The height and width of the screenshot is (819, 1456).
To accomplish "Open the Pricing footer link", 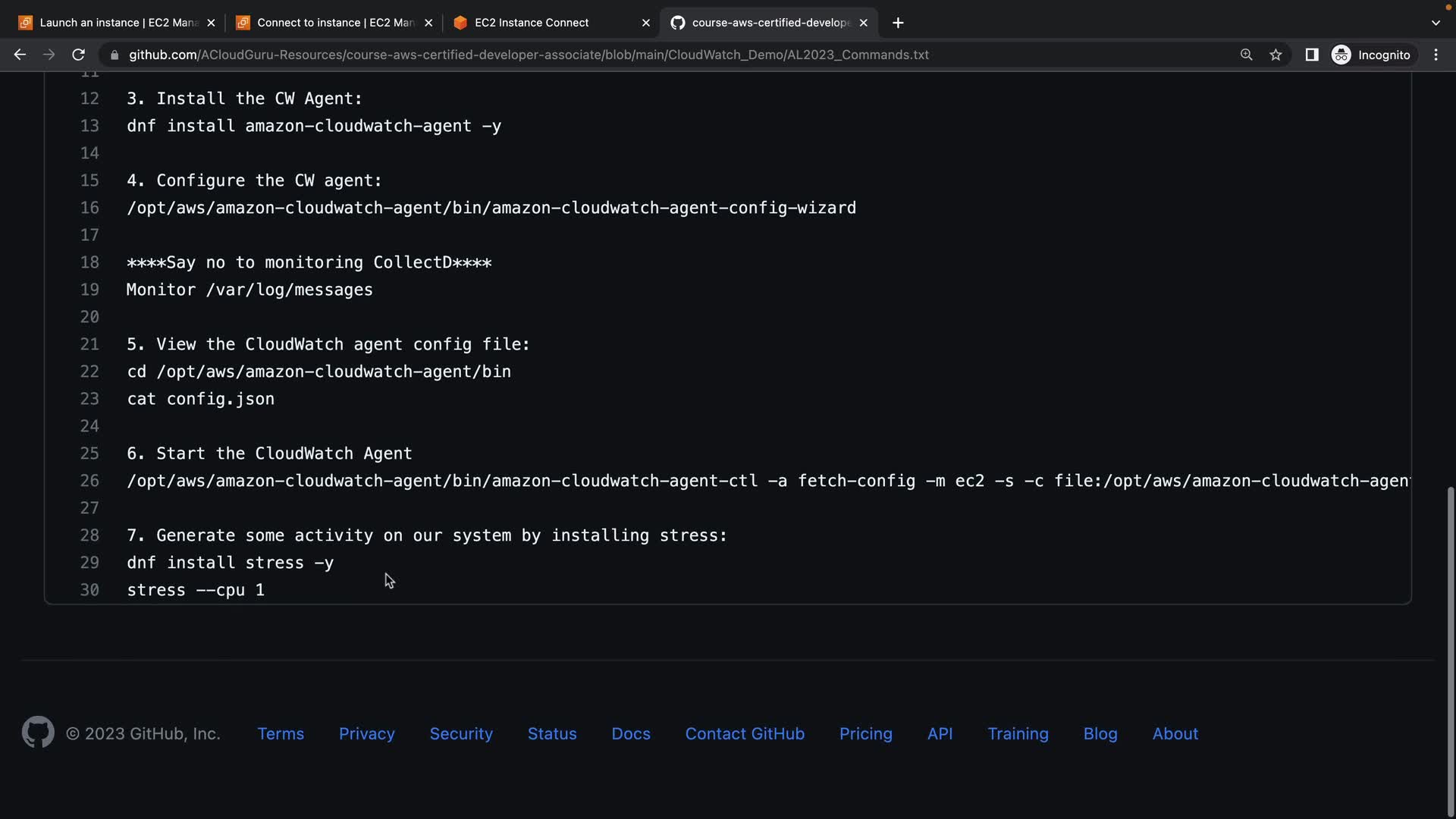I will pos(865,733).
